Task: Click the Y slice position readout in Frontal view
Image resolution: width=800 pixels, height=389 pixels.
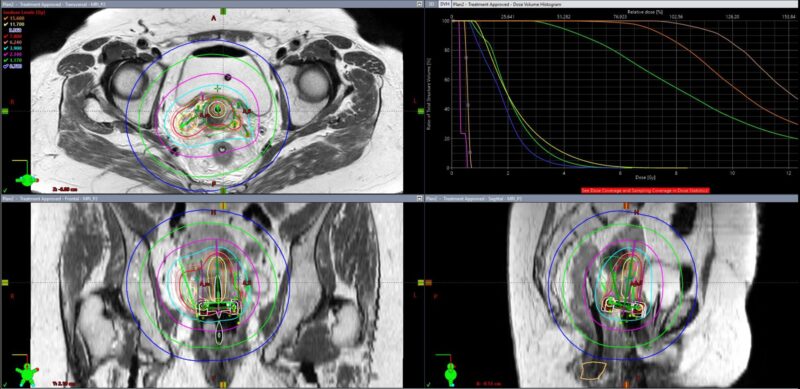Action: click(x=64, y=383)
